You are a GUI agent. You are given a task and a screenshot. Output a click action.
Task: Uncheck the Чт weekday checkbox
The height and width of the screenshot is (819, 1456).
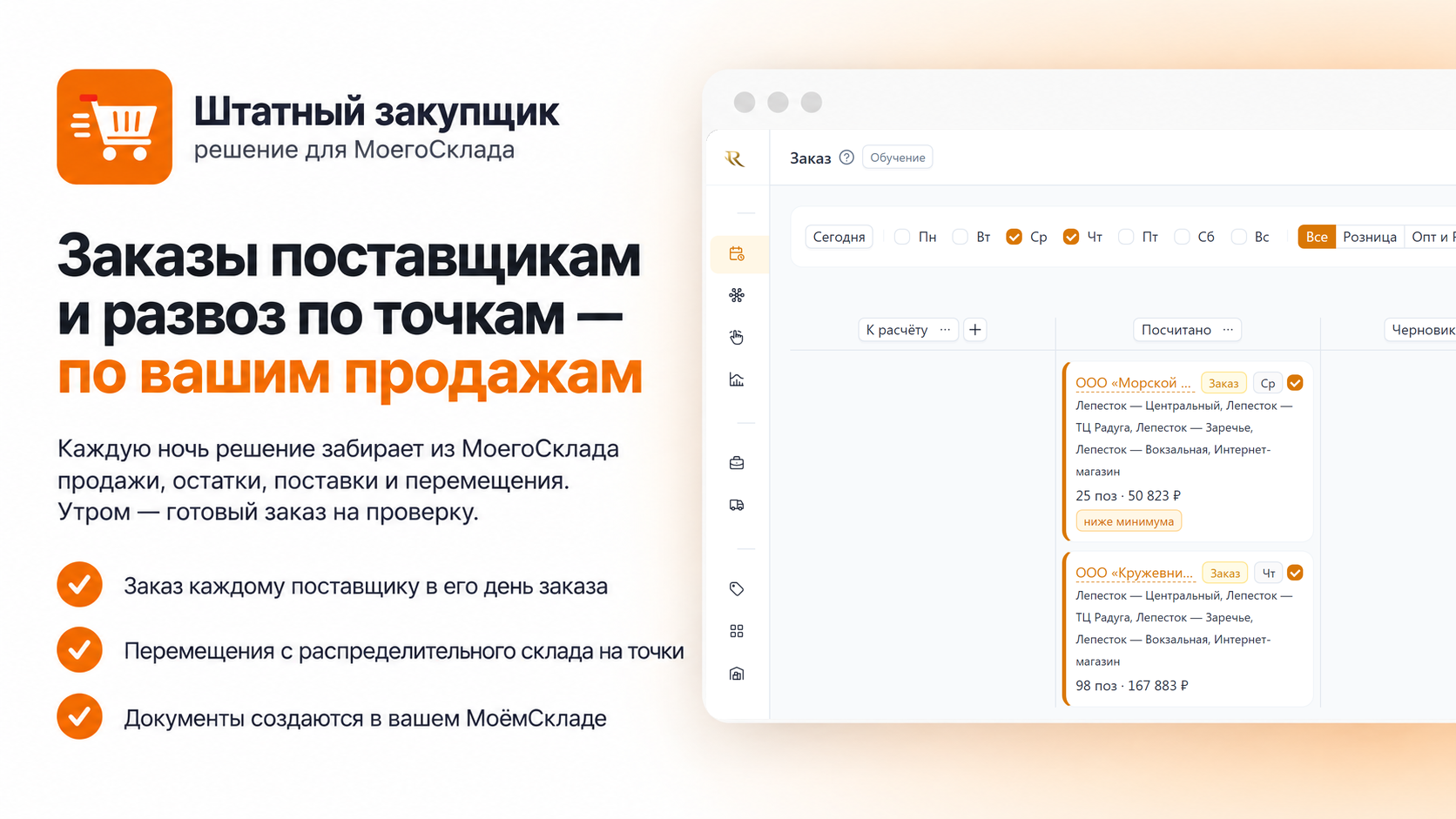pyautogui.click(x=1071, y=237)
